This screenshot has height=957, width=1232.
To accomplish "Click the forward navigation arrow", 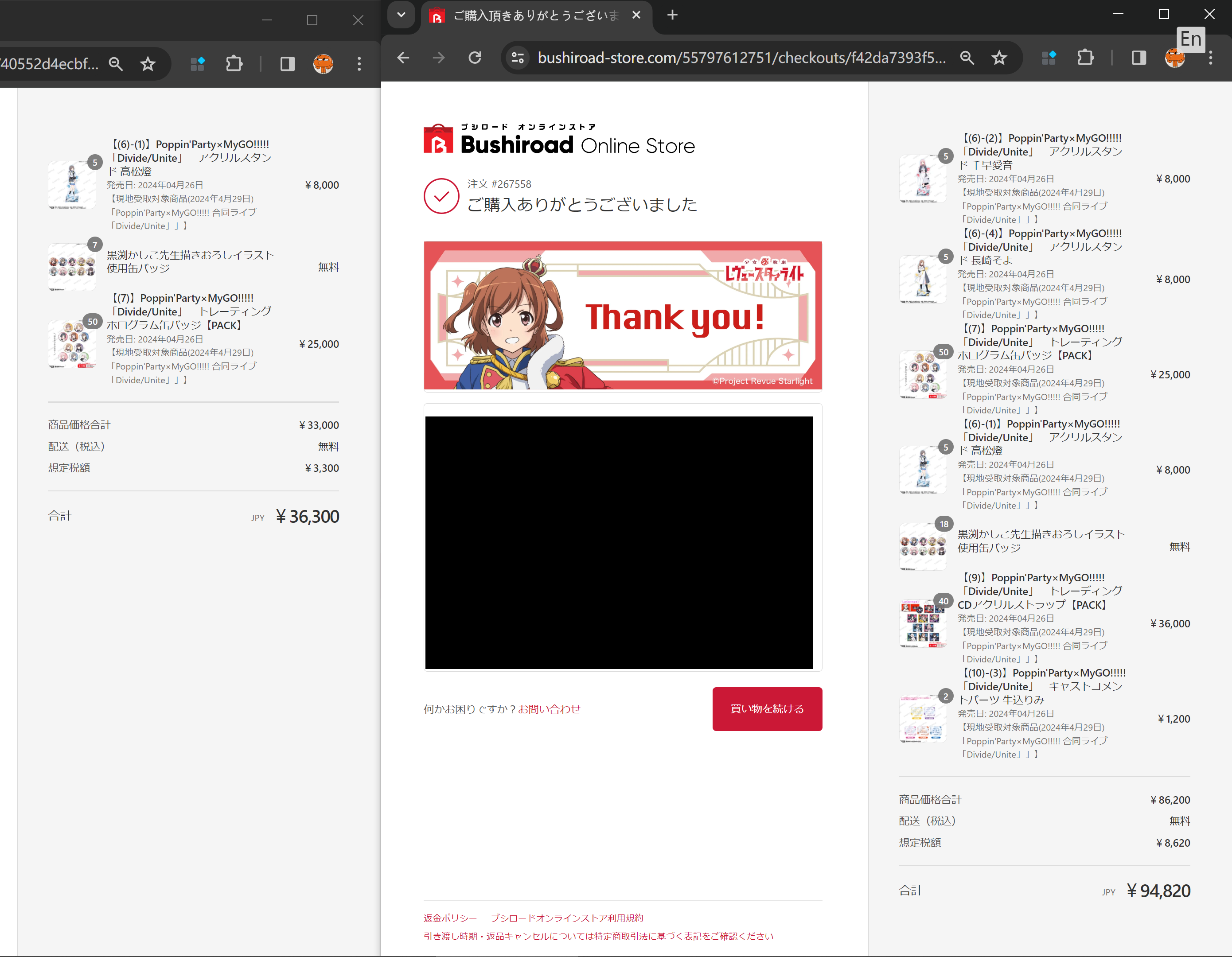I will [x=439, y=58].
